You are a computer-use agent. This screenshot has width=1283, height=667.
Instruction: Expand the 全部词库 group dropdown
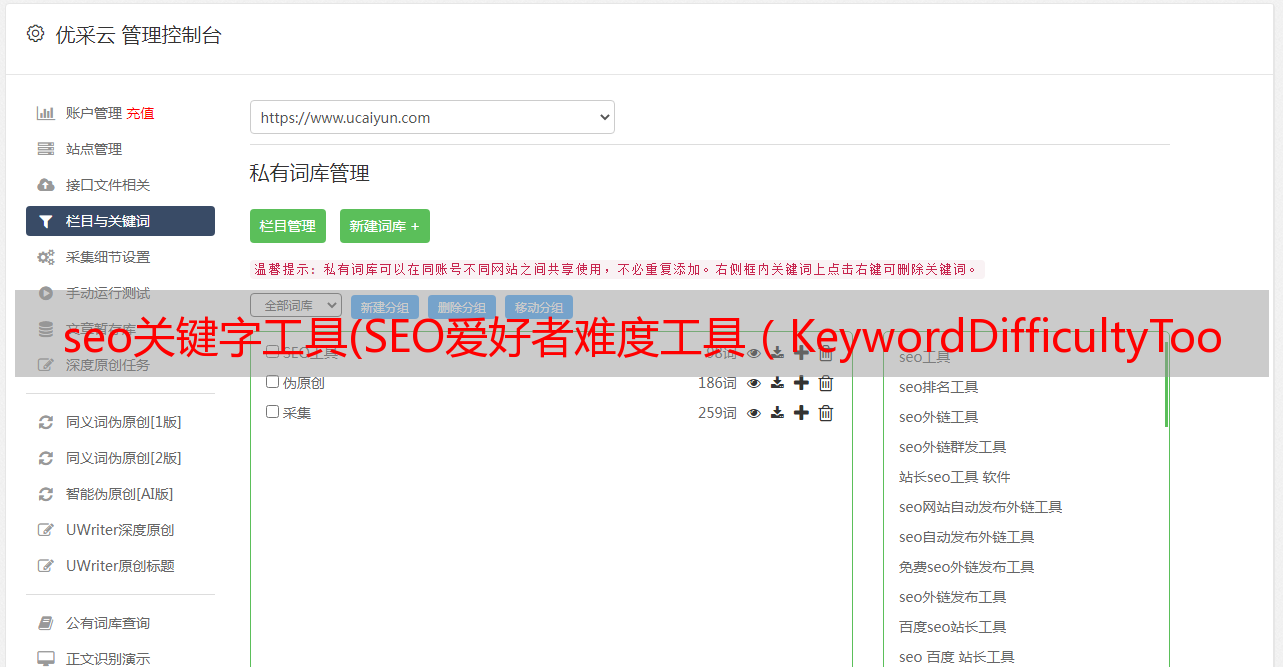296,305
